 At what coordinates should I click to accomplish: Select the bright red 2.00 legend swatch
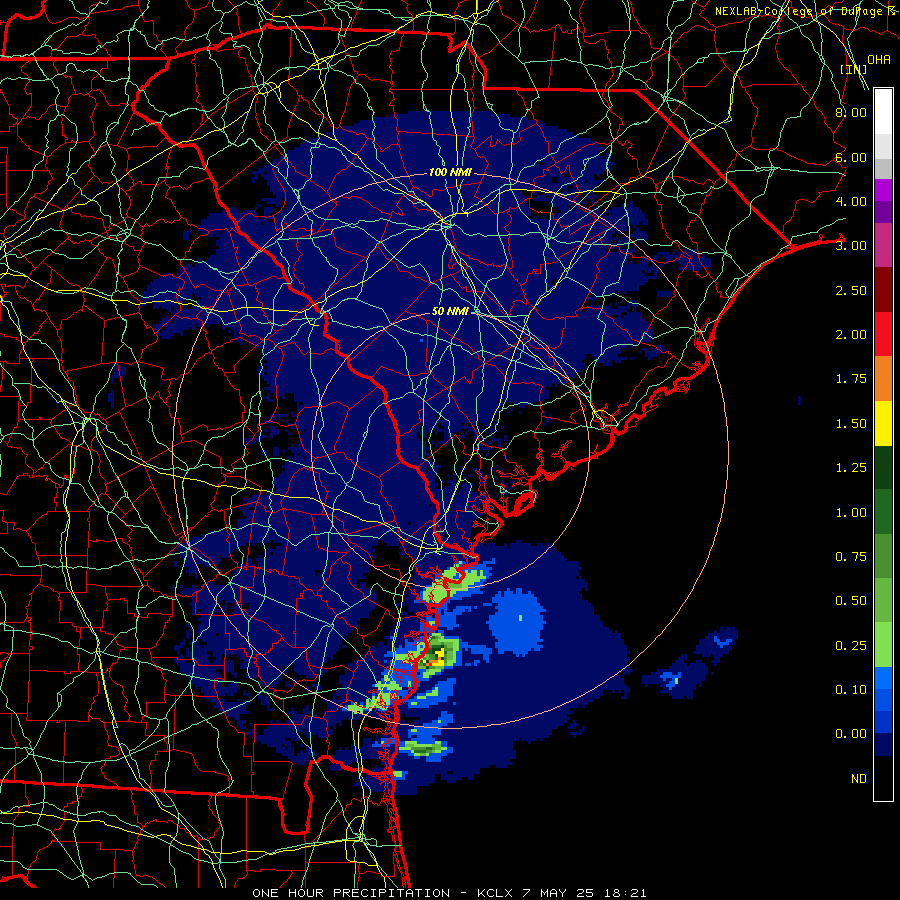click(x=883, y=334)
